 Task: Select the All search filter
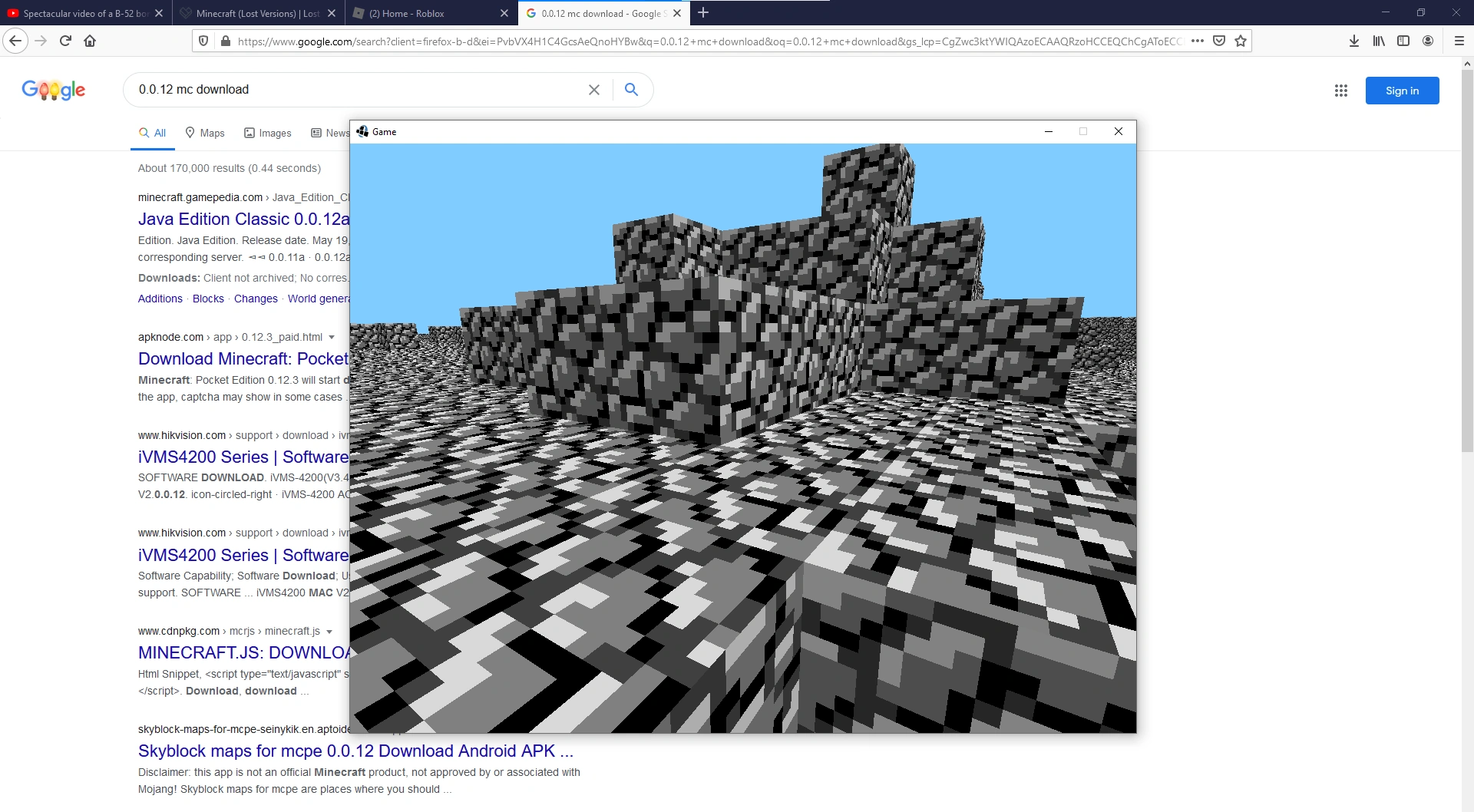[x=152, y=133]
